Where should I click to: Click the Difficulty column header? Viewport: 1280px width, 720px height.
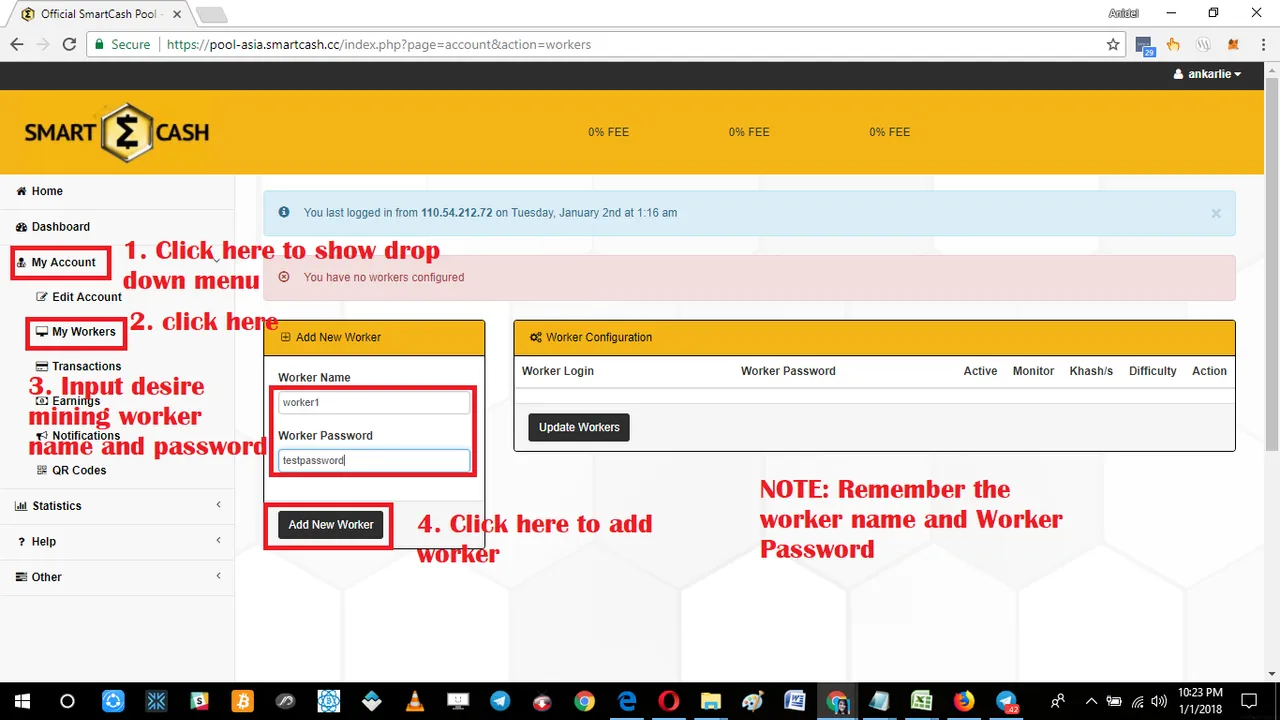tap(1153, 371)
